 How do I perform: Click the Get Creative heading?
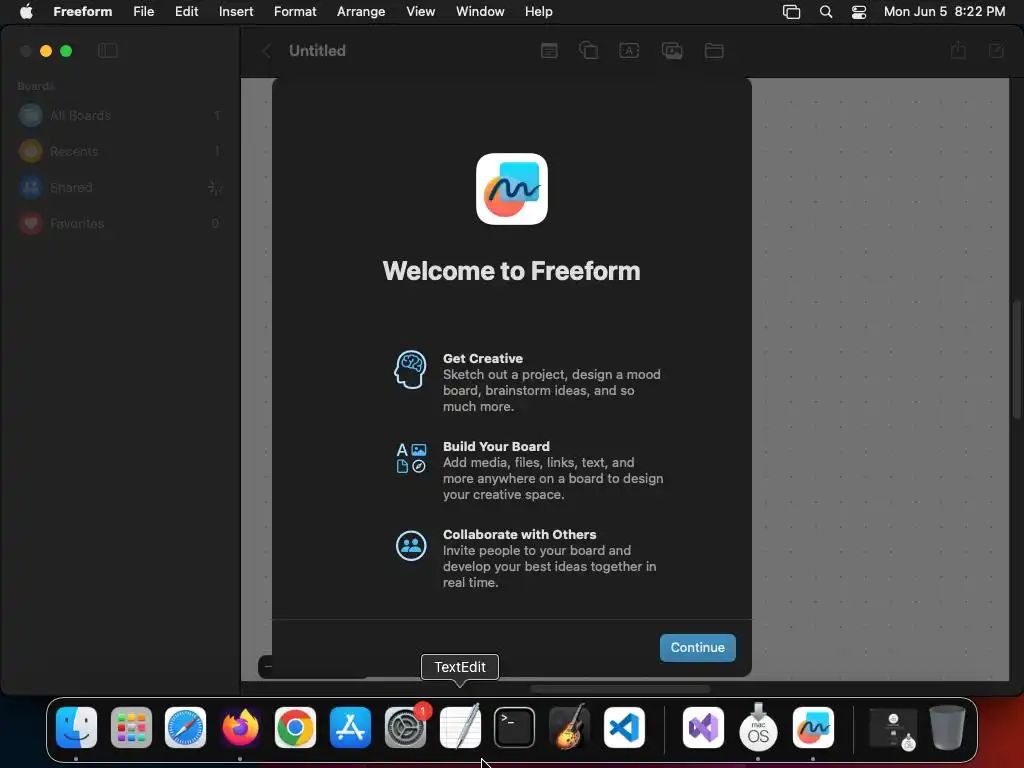(483, 359)
